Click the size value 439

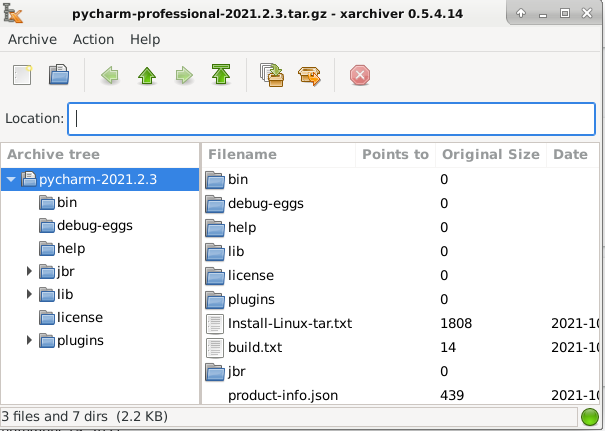tap(452, 395)
